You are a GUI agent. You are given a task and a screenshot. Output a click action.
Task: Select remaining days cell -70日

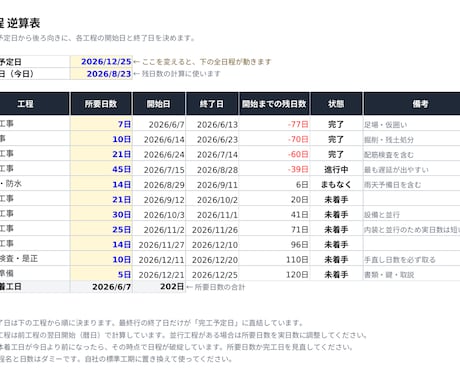[x=275, y=139]
